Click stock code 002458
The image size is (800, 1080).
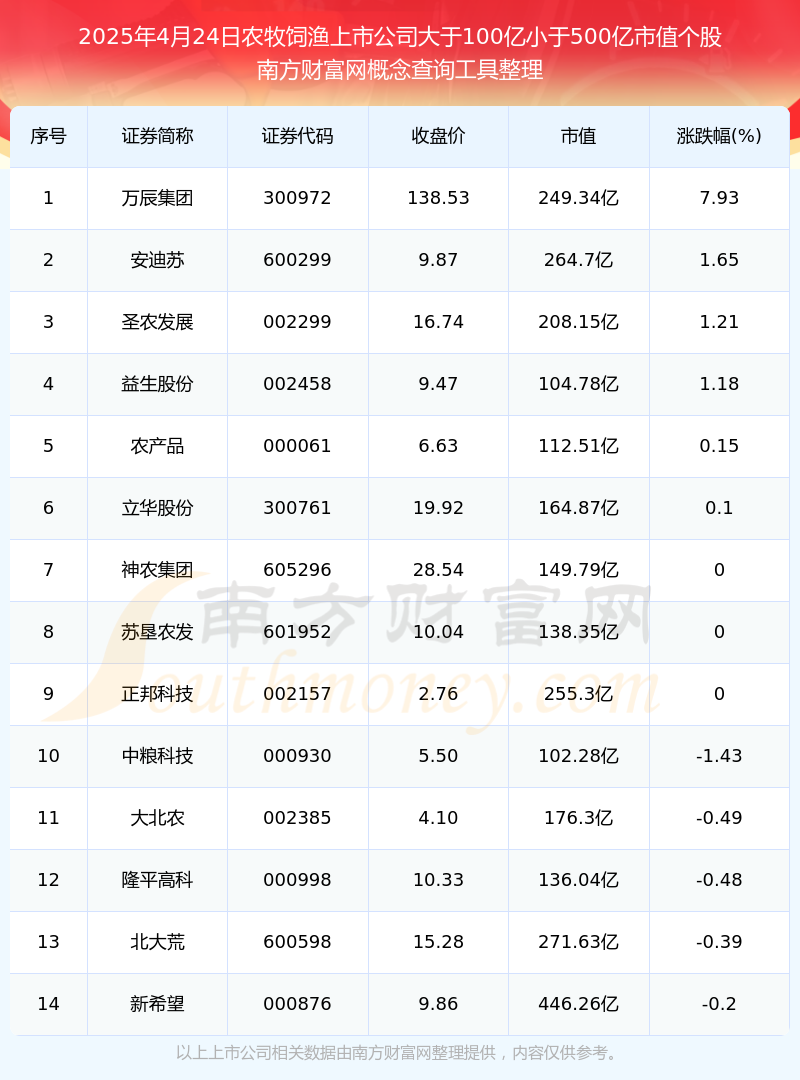[298, 384]
